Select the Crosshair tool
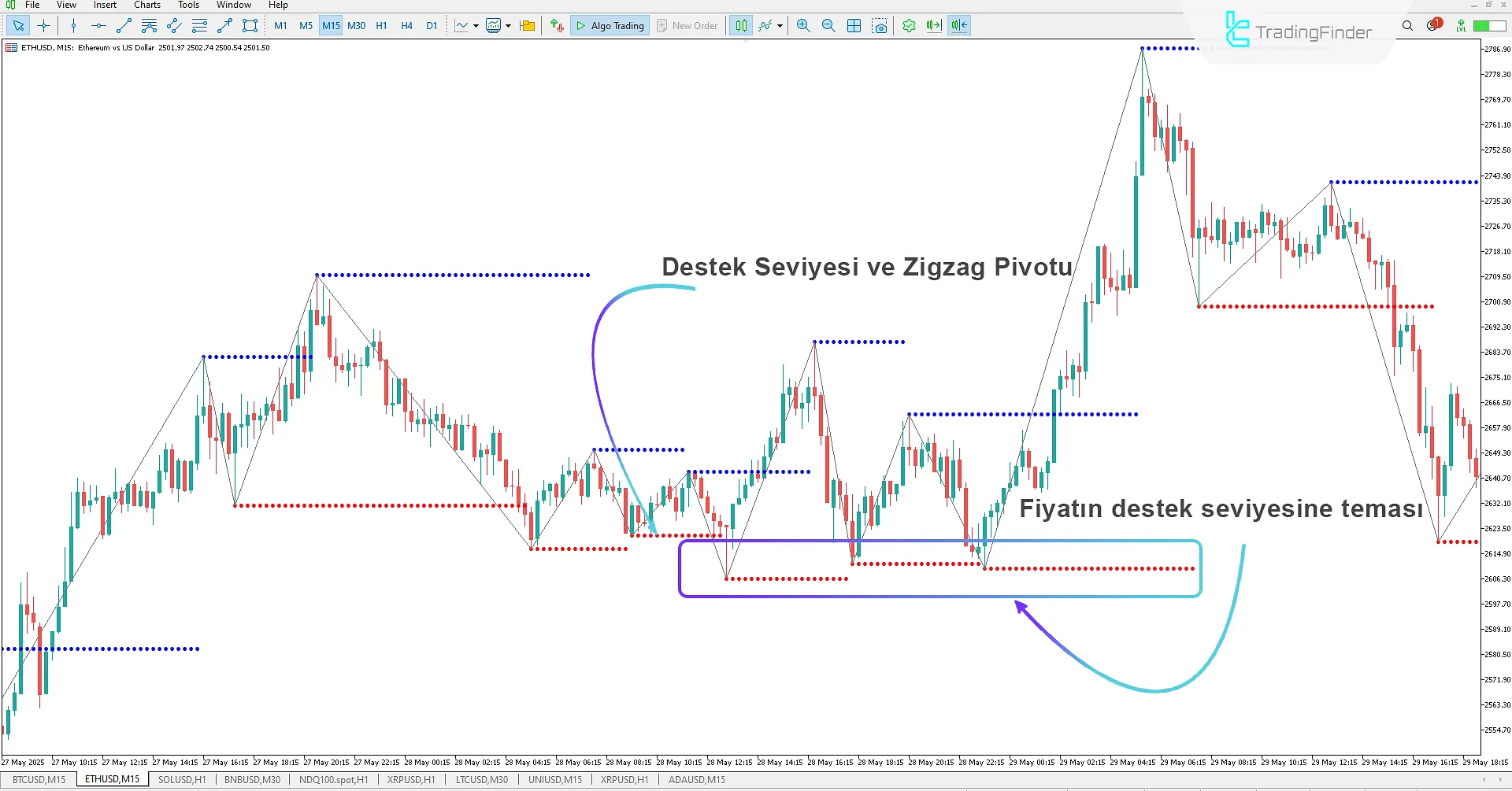The height and width of the screenshot is (791, 1512). click(x=44, y=25)
